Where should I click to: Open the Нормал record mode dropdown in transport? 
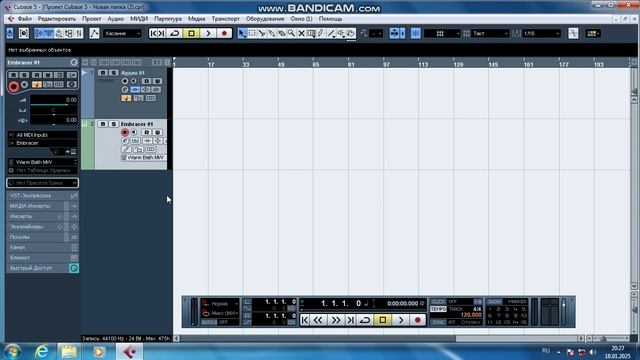(220, 304)
